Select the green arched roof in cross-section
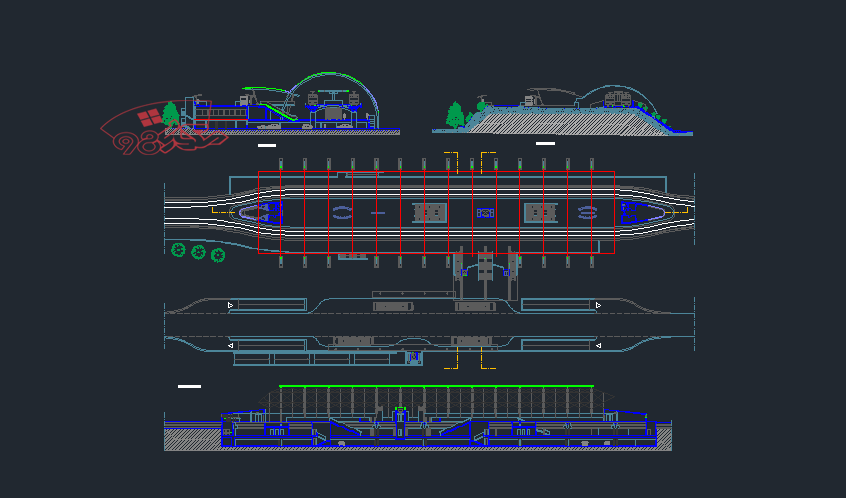Viewport: 846px width, 498px height. [x=335, y=75]
